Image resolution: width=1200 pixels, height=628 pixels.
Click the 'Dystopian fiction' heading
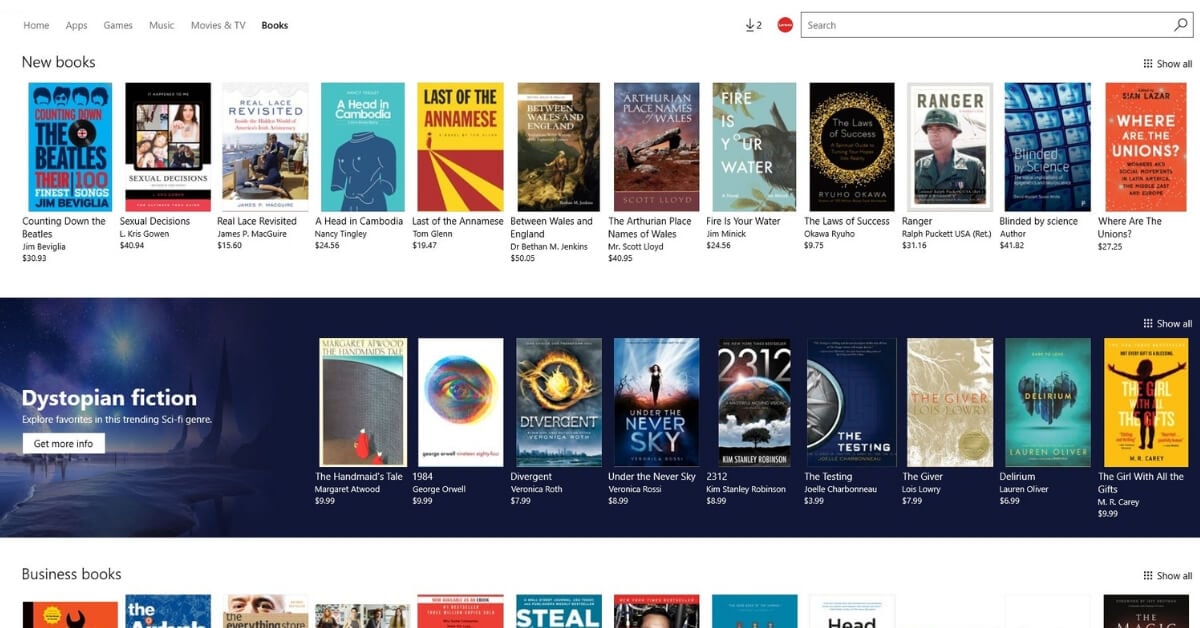tap(109, 398)
